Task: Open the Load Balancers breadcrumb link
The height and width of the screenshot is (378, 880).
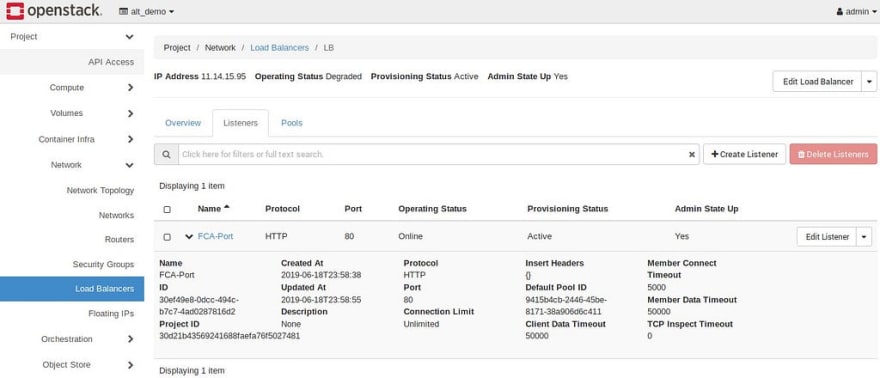Action: [279, 48]
